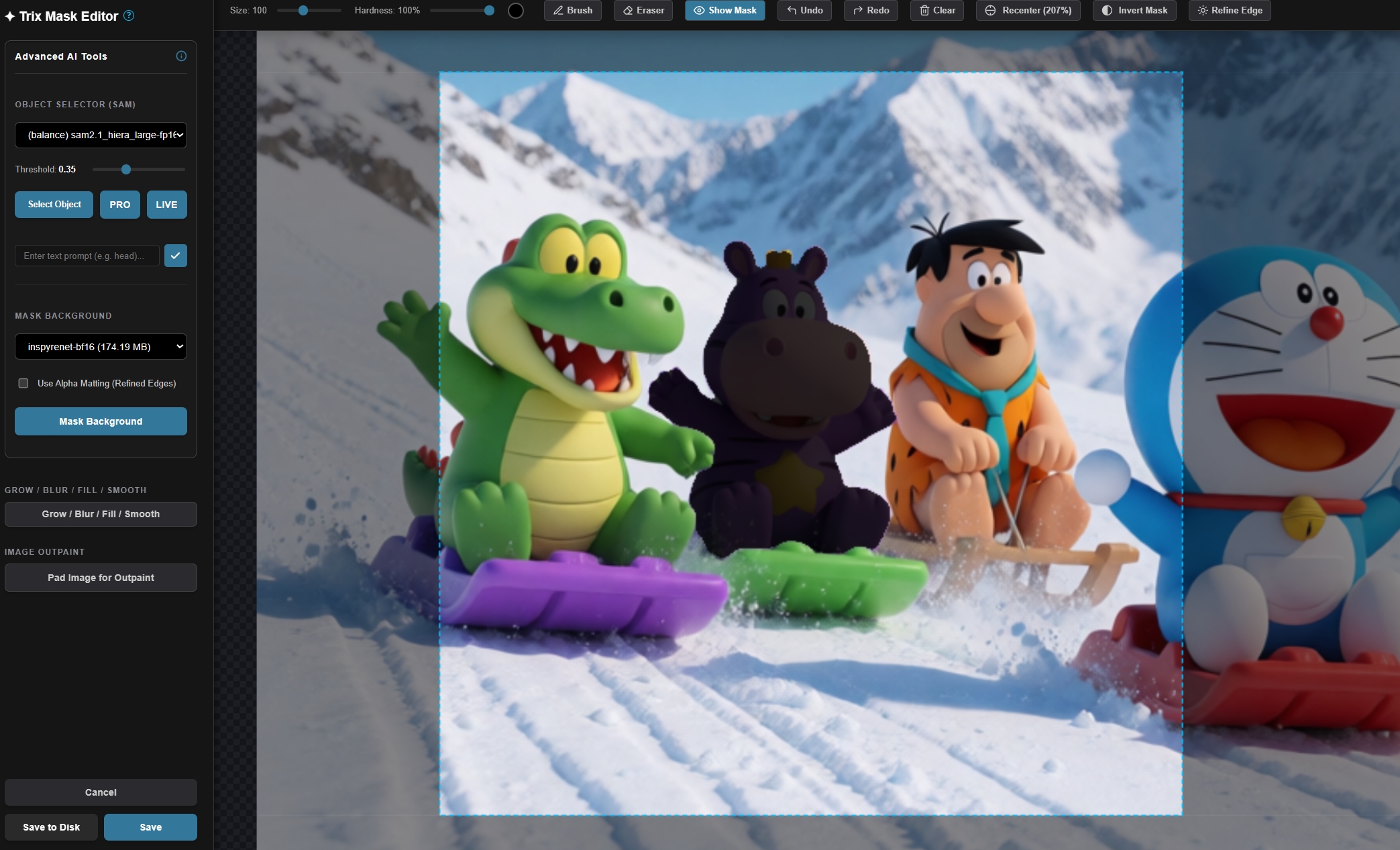Confirm the text prompt with the checkmark button
This screenshot has width=1400, height=850.
point(176,256)
